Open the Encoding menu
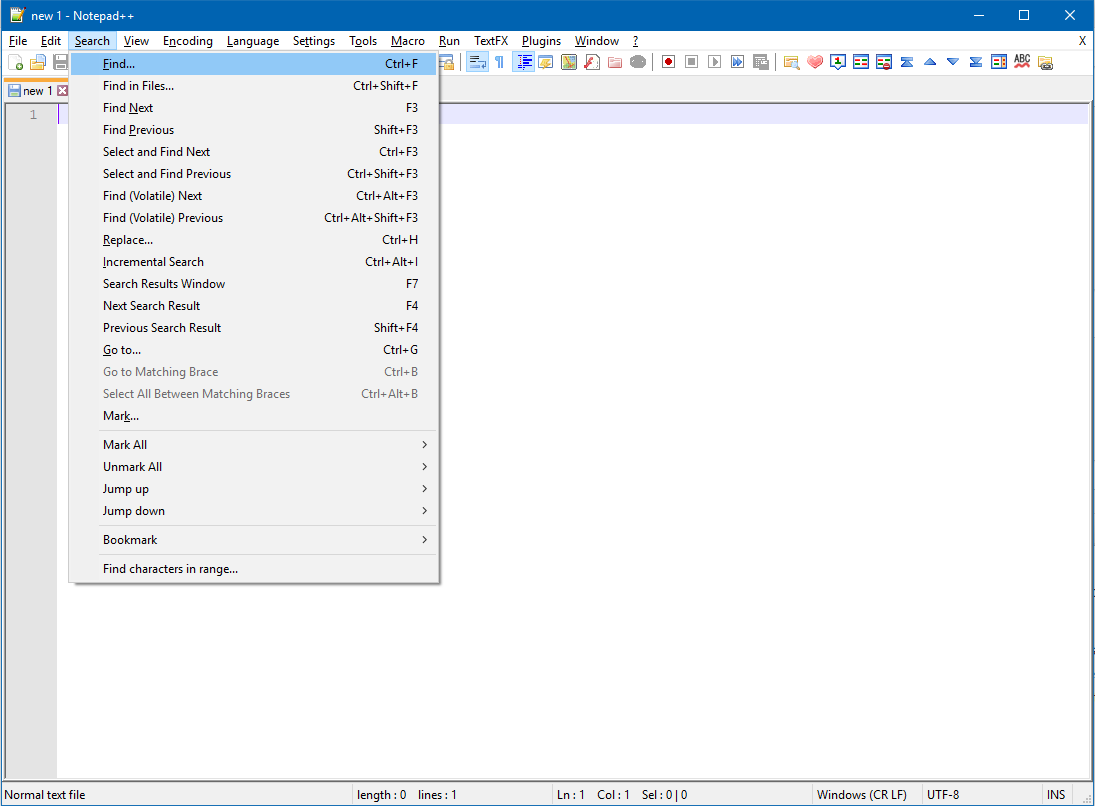 click(x=188, y=41)
